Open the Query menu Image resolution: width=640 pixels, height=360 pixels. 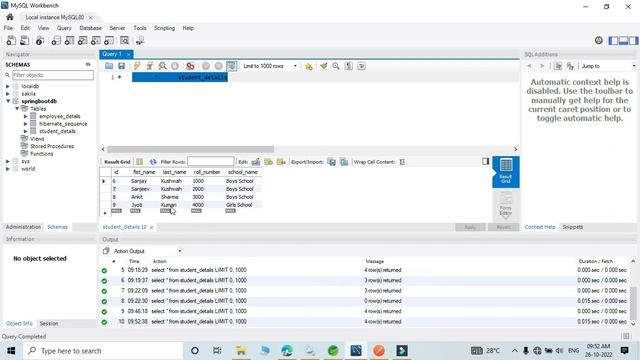[x=64, y=28]
